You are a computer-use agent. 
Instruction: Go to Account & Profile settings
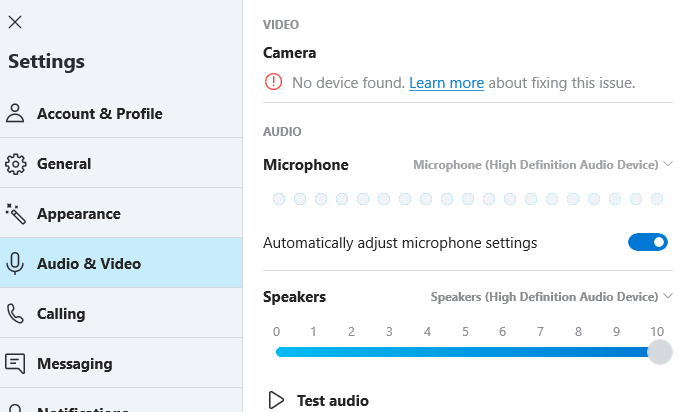pos(99,114)
